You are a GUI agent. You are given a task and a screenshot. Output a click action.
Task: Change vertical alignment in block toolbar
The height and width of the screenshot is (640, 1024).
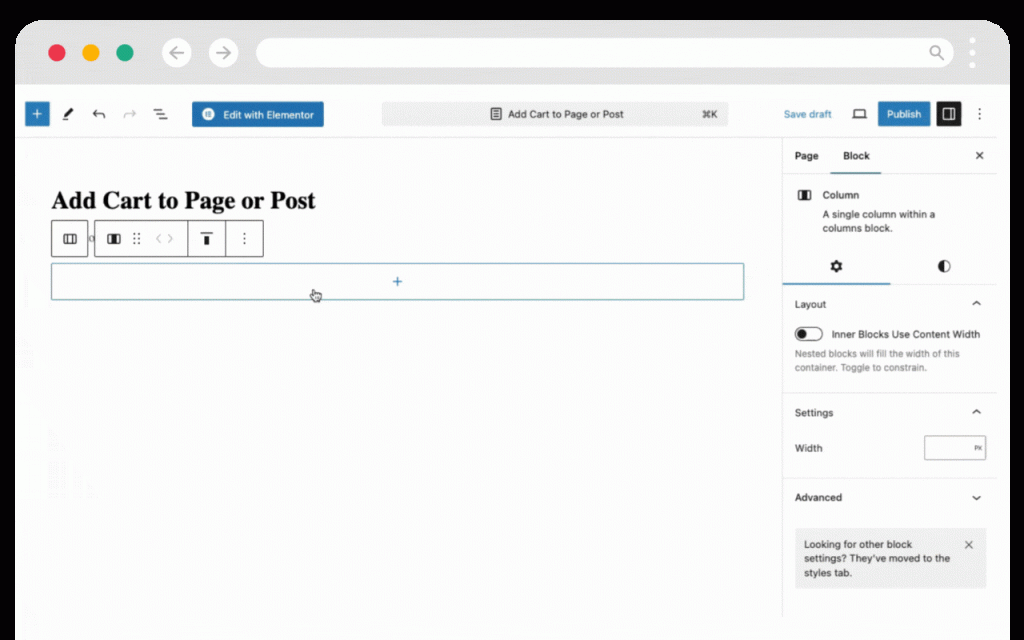[207, 239]
